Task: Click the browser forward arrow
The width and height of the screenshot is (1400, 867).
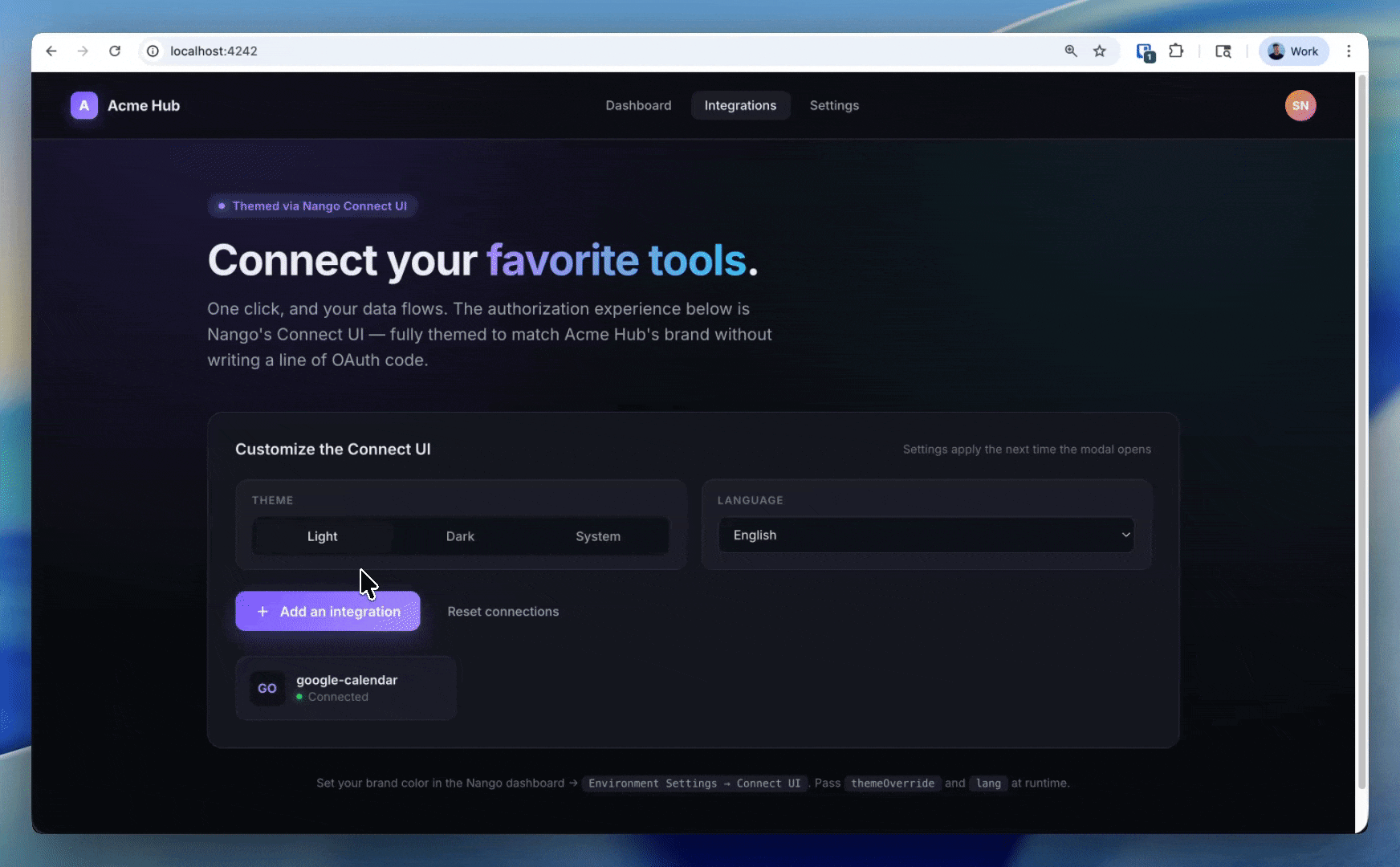Action: pos(83,51)
